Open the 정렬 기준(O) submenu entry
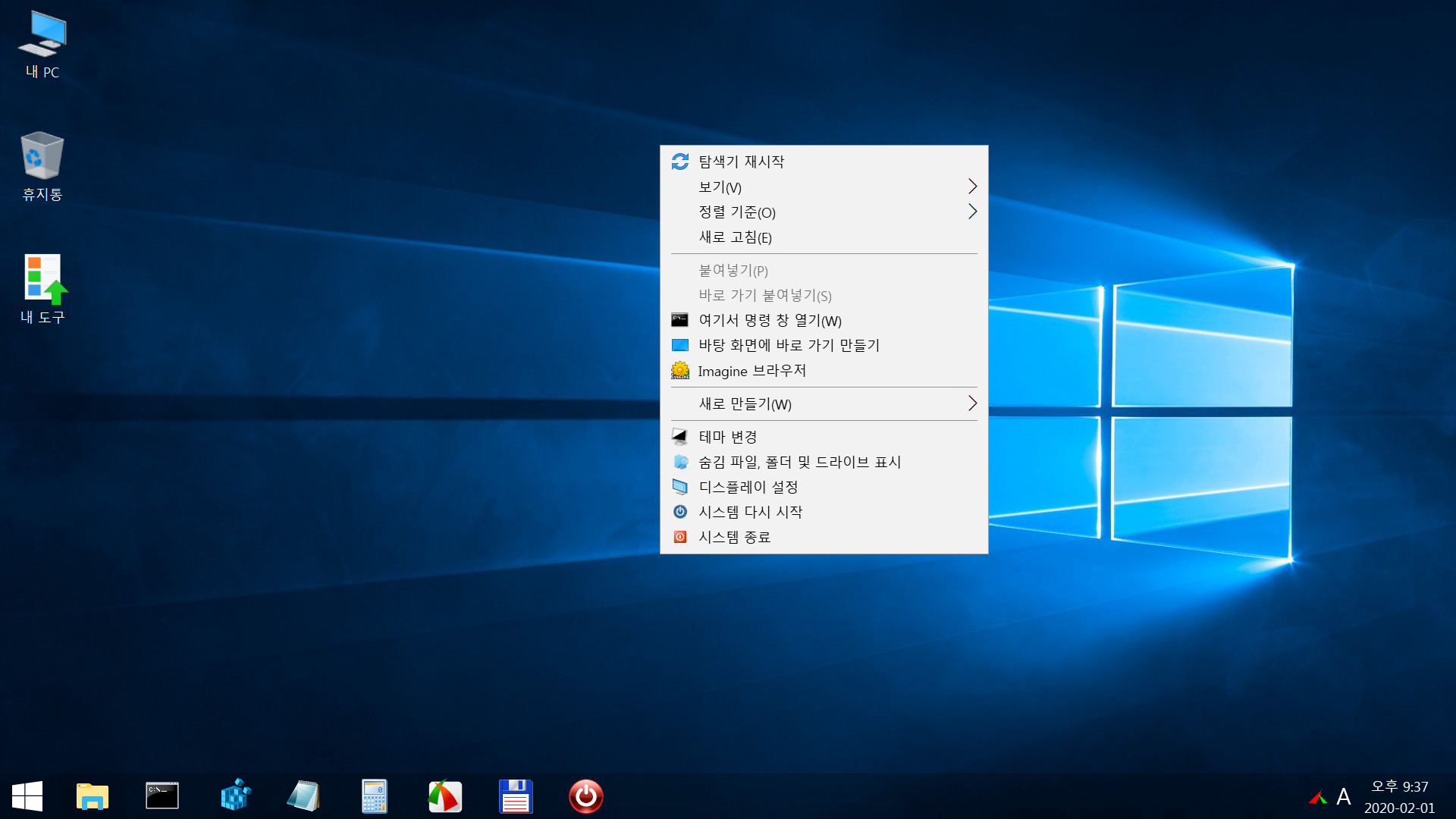Image resolution: width=1456 pixels, height=819 pixels. coord(824,212)
